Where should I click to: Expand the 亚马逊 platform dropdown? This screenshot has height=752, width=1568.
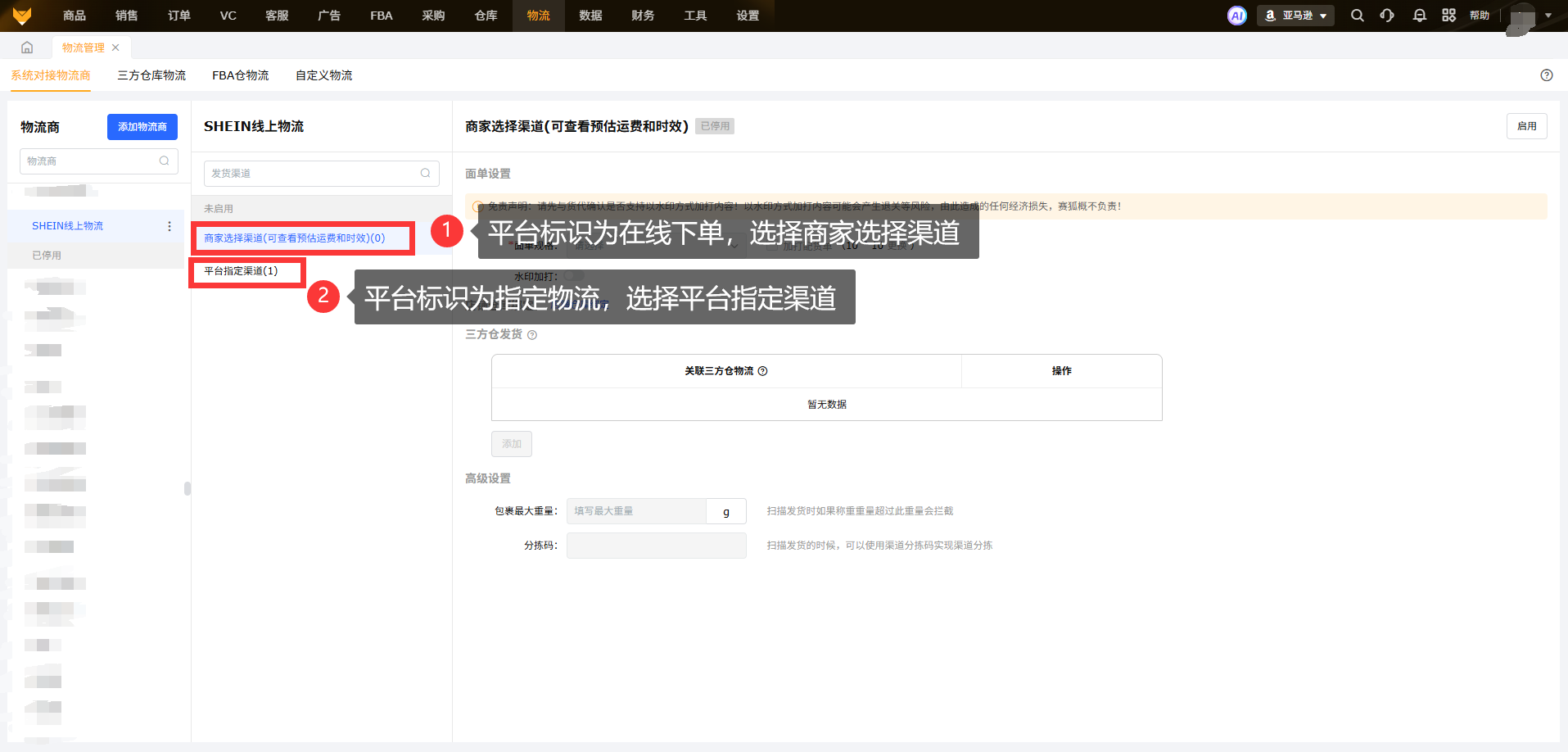pyautogui.click(x=1295, y=16)
